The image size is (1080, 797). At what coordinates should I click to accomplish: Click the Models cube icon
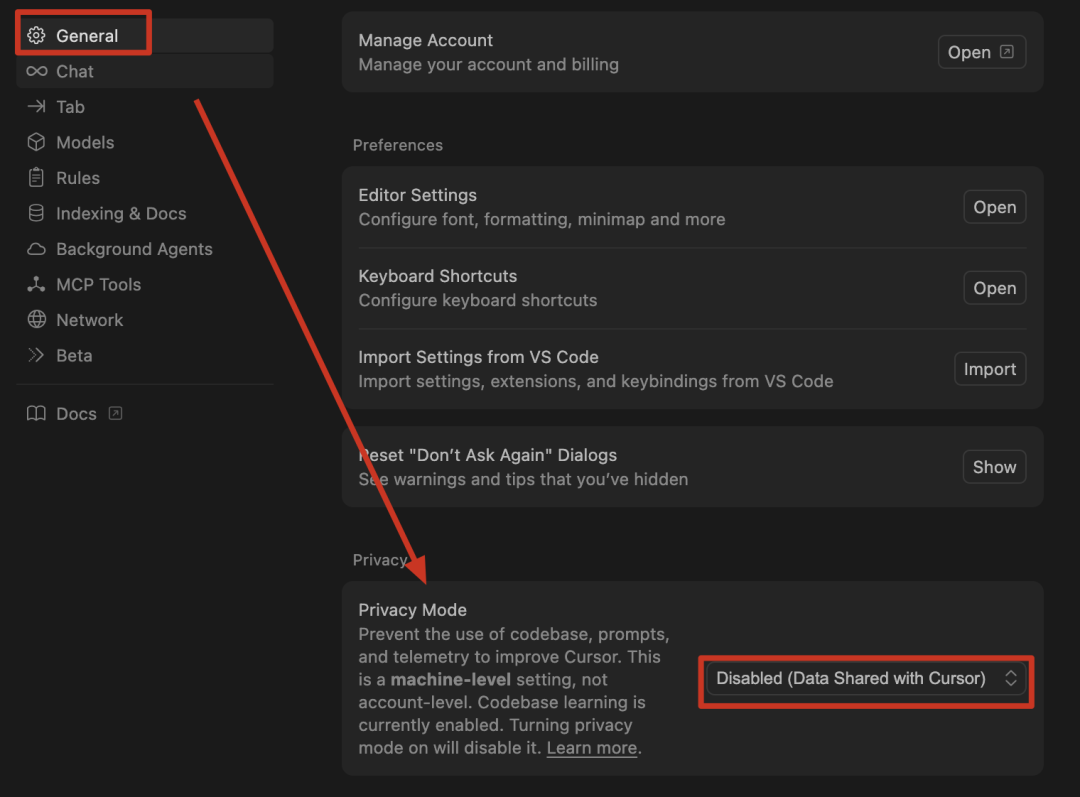(37, 142)
